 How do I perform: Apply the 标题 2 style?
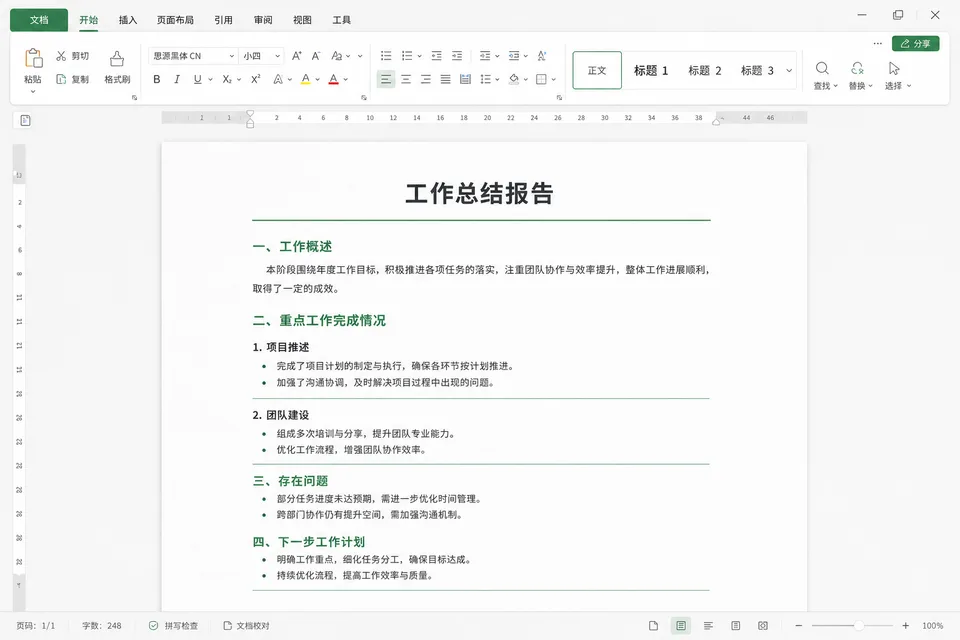(705, 70)
